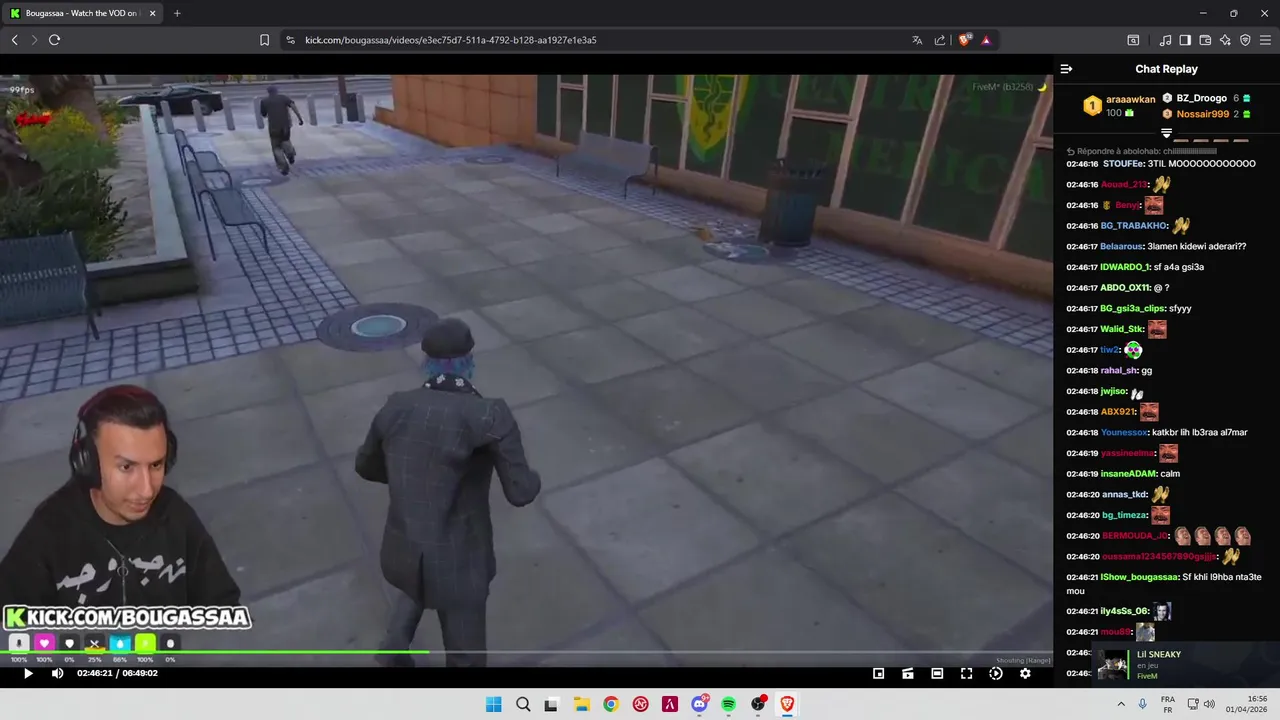
Task: Go back to previous page
Action: click(x=15, y=40)
